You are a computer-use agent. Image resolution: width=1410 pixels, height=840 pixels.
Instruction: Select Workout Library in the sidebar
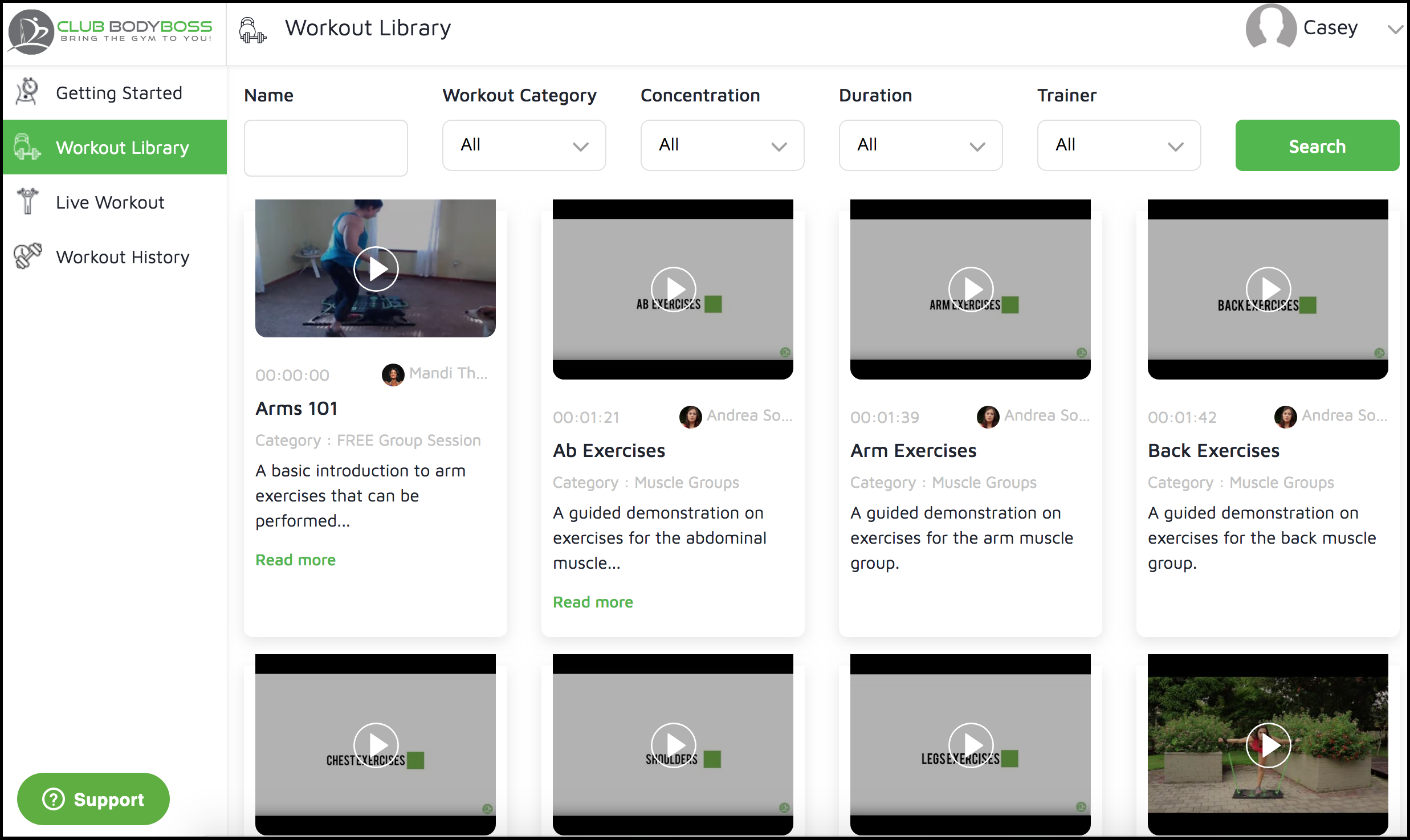[115, 147]
